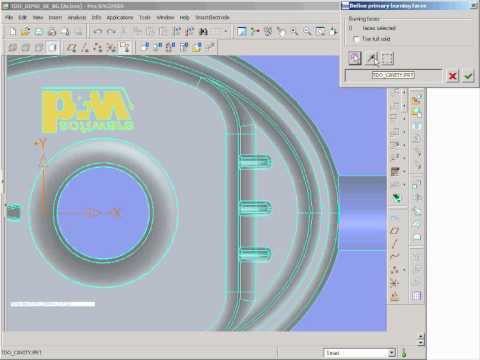Toggle coordinate systems display
Viewport: 480px width, 360px height.
tap(111, 47)
